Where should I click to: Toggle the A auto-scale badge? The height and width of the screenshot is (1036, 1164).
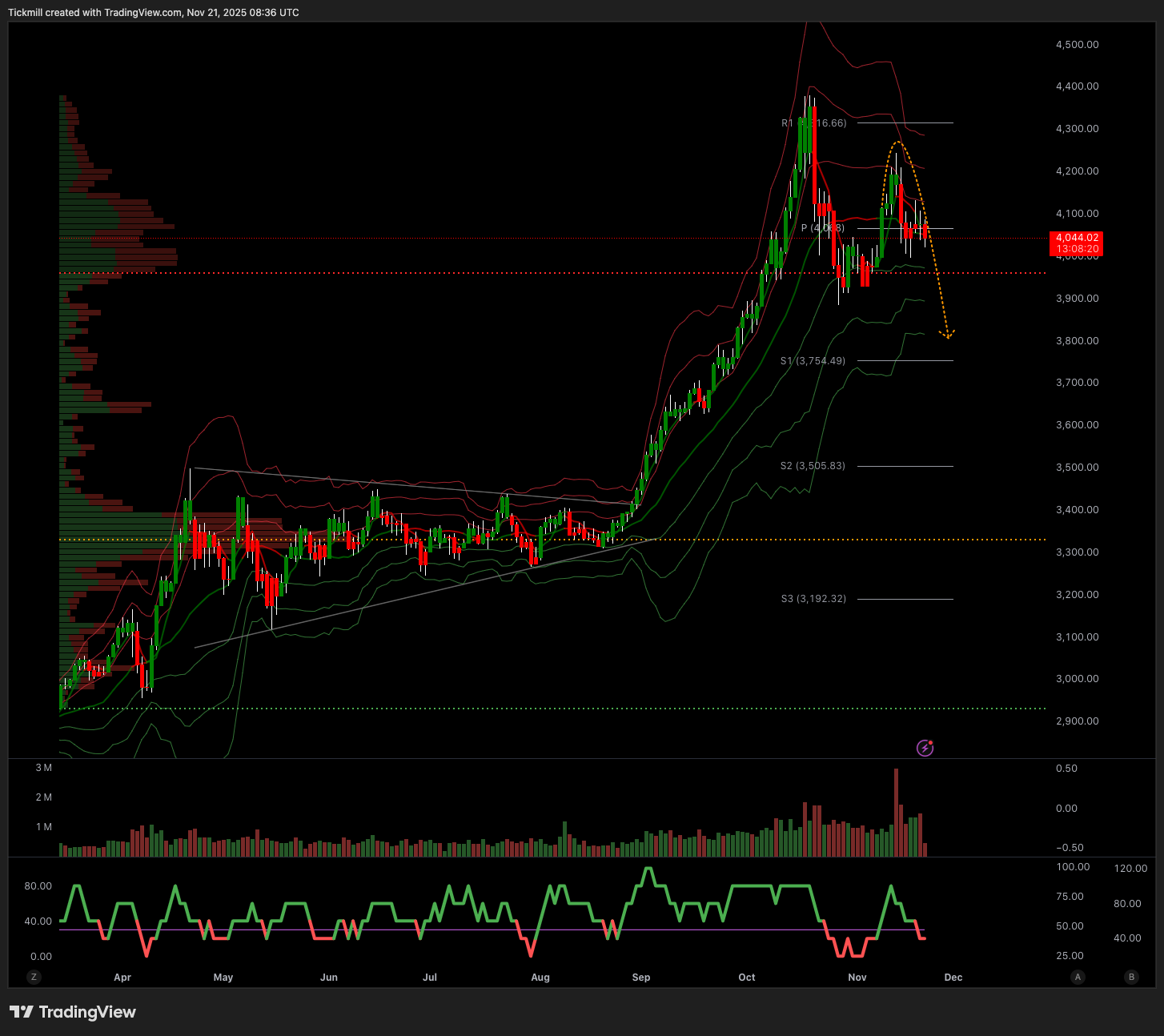1078,977
